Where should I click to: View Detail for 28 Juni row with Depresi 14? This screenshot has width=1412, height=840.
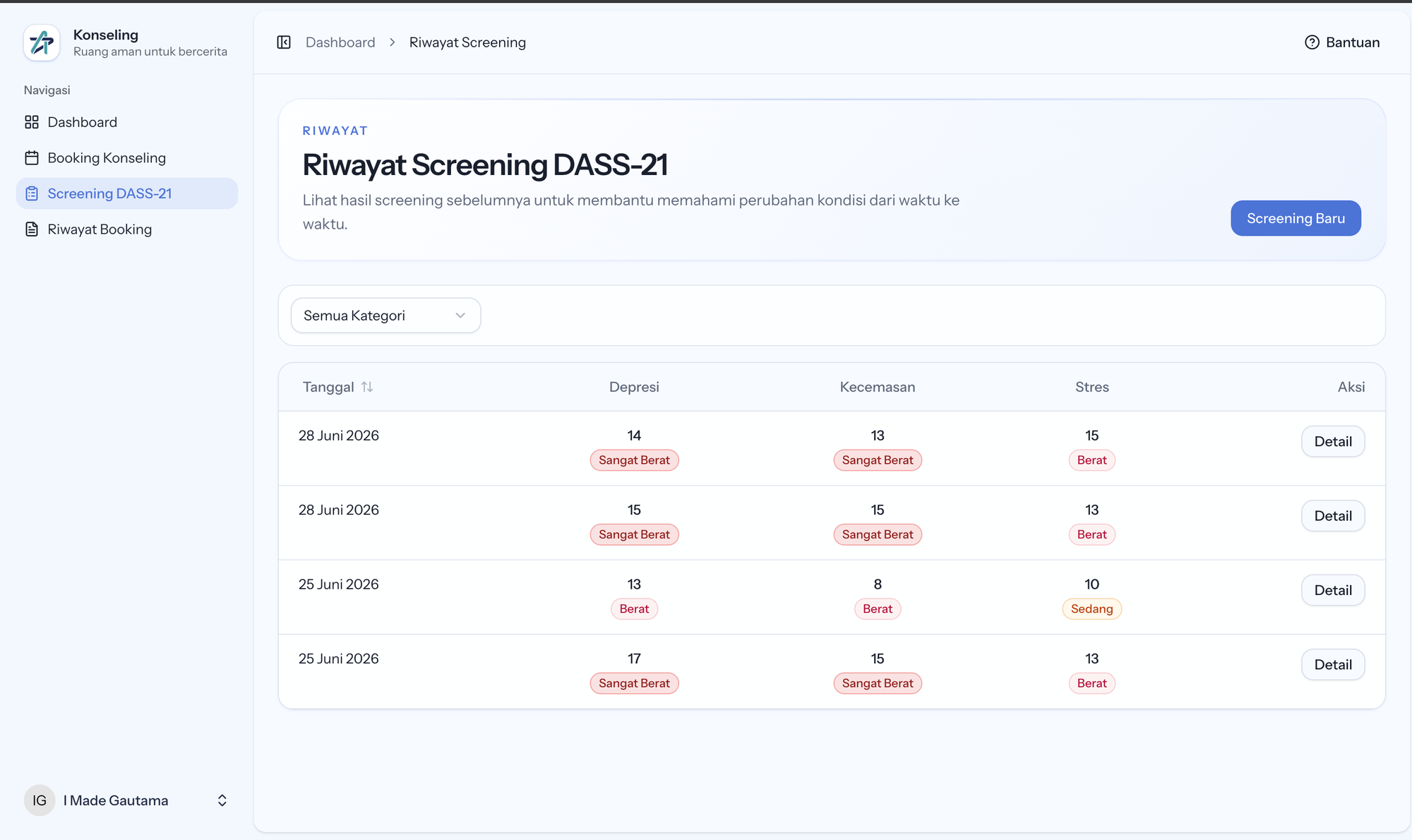coord(1333,441)
